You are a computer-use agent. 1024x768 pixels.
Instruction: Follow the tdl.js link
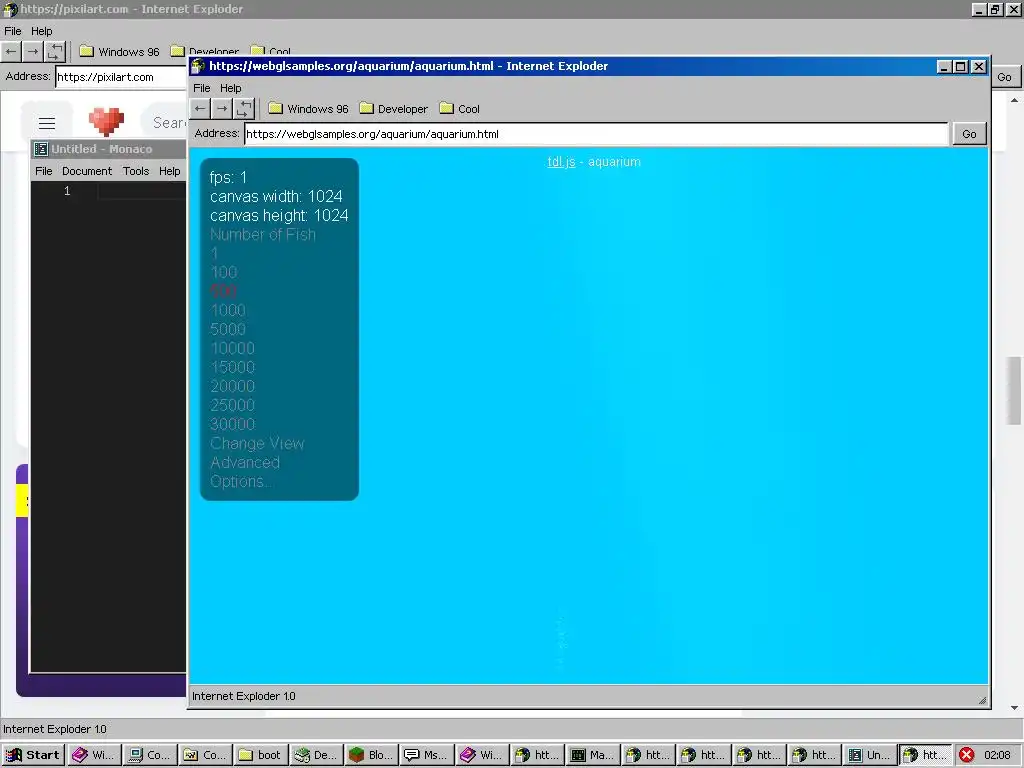click(x=561, y=162)
